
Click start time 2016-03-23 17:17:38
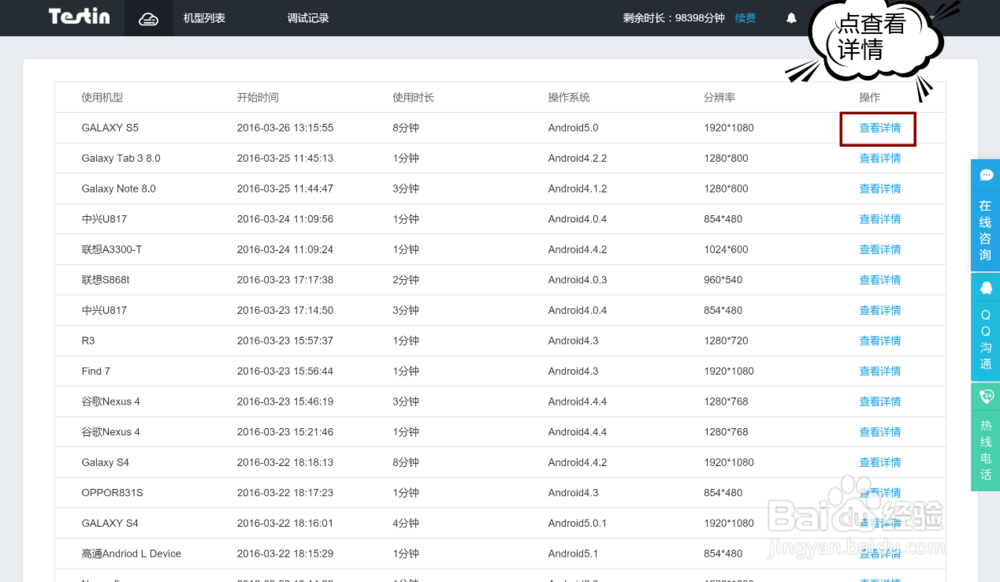[x=285, y=280]
